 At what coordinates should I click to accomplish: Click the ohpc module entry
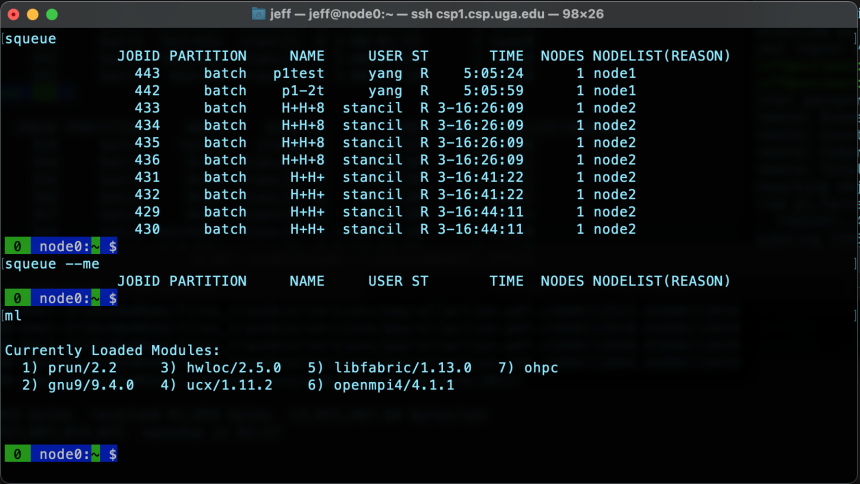point(541,368)
